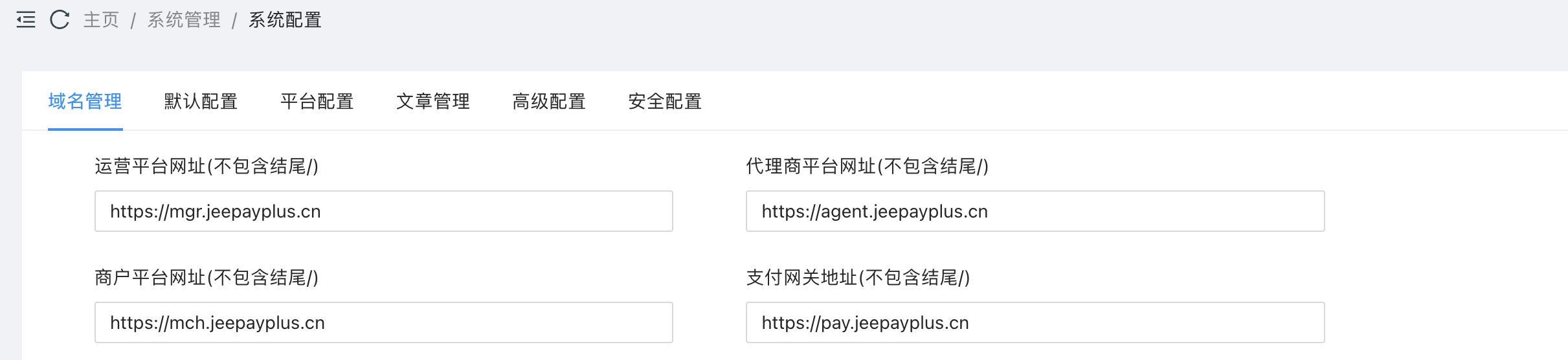The height and width of the screenshot is (360, 1568).
Task: Click the slash separator after 主页
Action: point(133,21)
